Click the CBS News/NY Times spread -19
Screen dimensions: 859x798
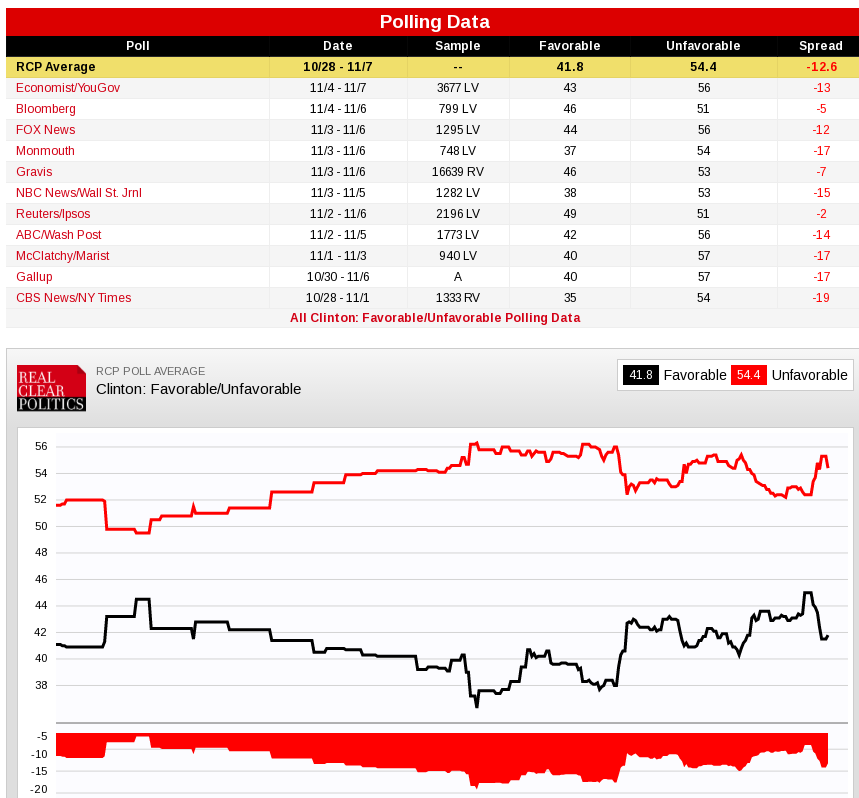coord(821,298)
